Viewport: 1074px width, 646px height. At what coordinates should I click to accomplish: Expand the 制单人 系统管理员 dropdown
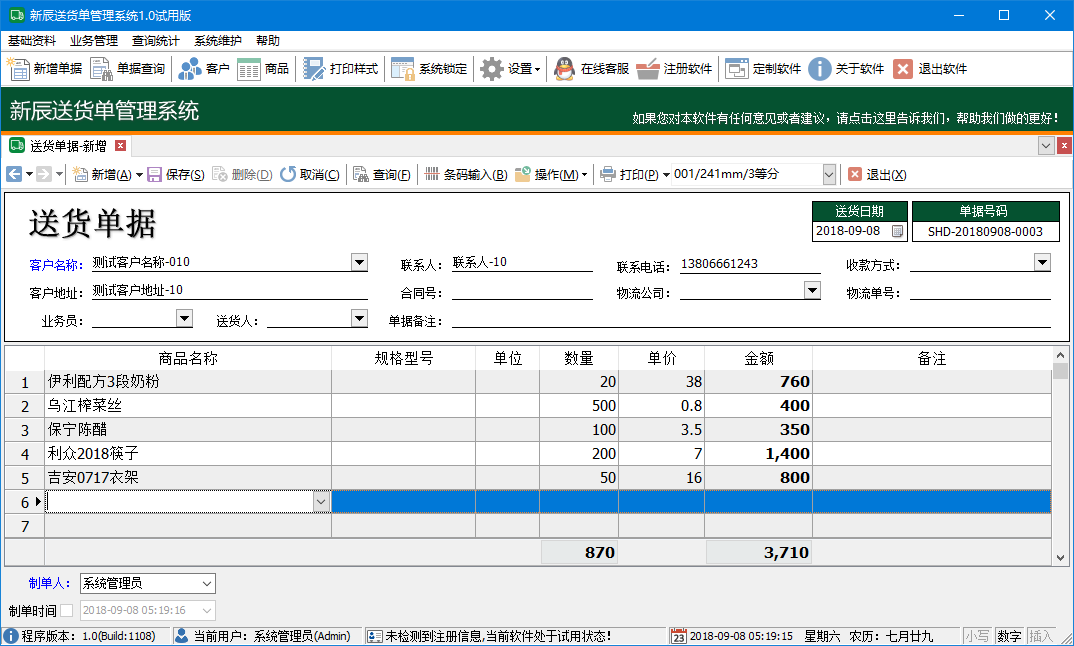tap(207, 584)
